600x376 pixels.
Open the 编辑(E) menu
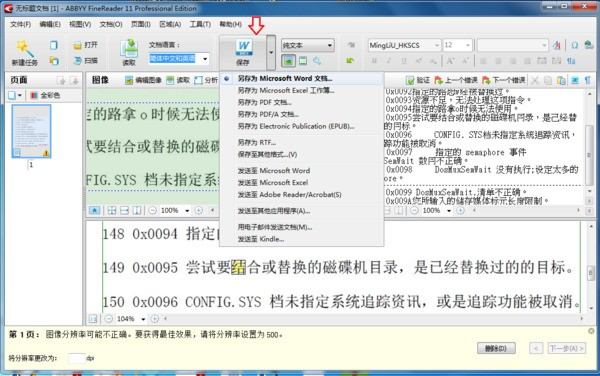tap(50, 24)
